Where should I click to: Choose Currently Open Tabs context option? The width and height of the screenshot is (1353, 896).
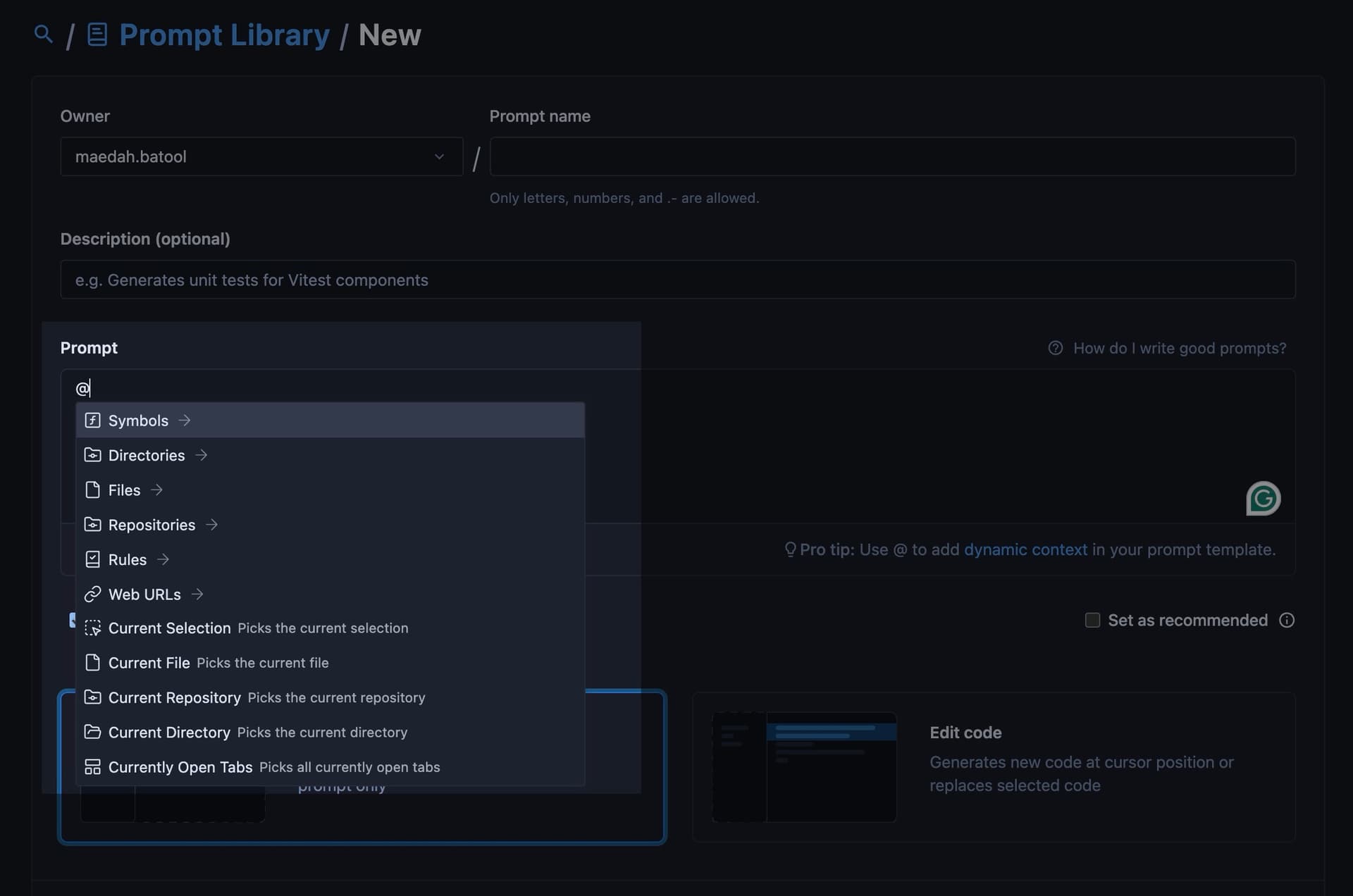tap(330, 767)
